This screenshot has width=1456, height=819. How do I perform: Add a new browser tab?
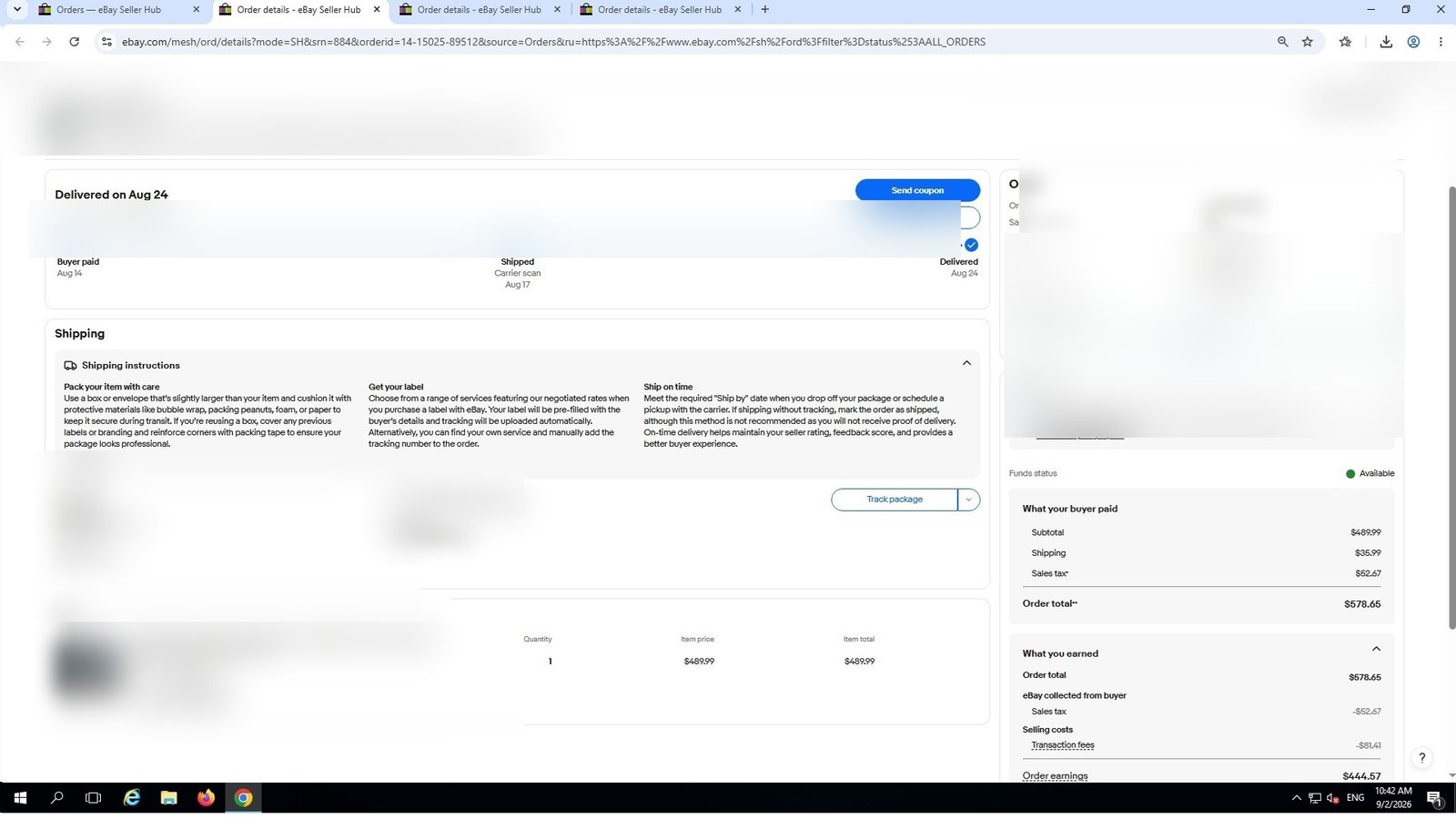pyautogui.click(x=764, y=9)
